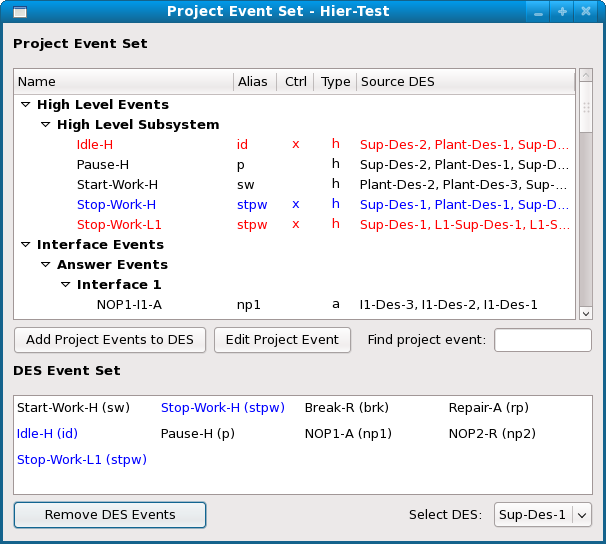Select the Idle-H row in the tree

point(95,145)
